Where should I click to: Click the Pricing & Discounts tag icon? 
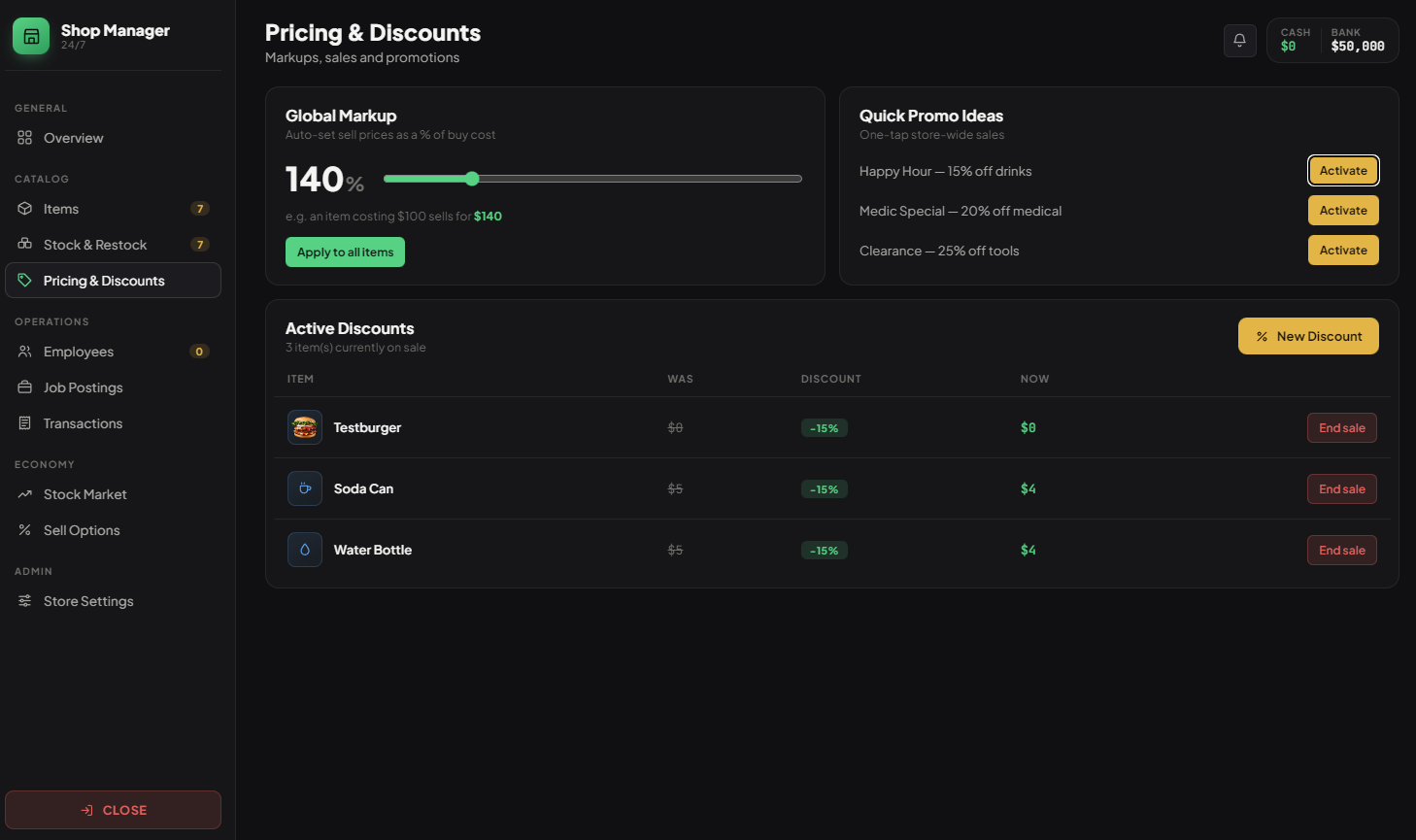[25, 281]
